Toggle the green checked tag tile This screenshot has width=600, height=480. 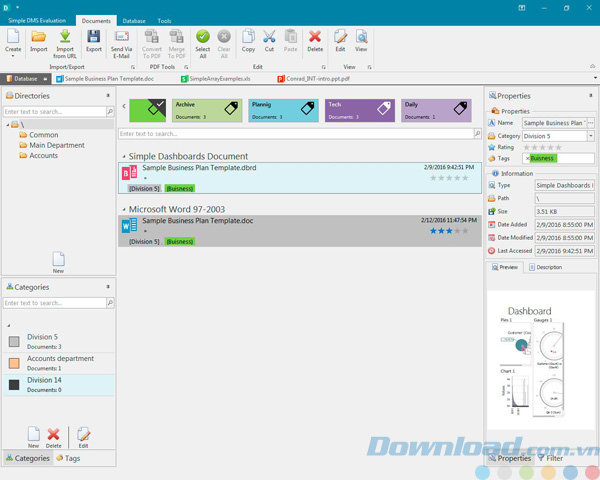coord(148,110)
